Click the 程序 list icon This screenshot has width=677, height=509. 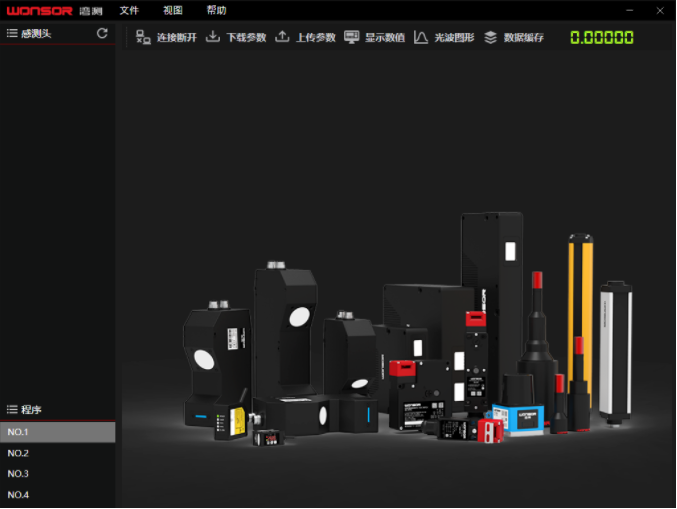click(x=12, y=409)
